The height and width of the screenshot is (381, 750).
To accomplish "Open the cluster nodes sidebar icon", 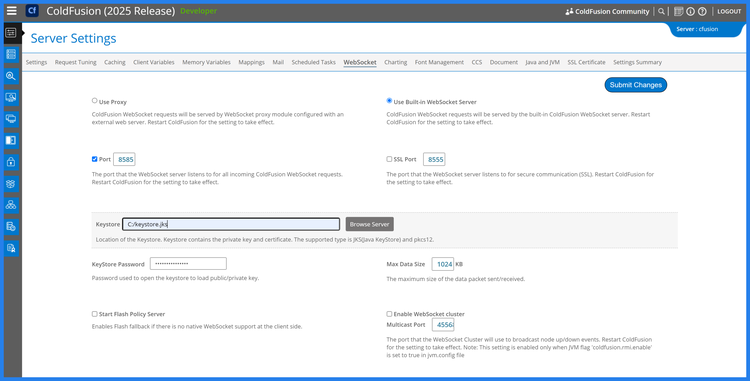I will point(11,205).
